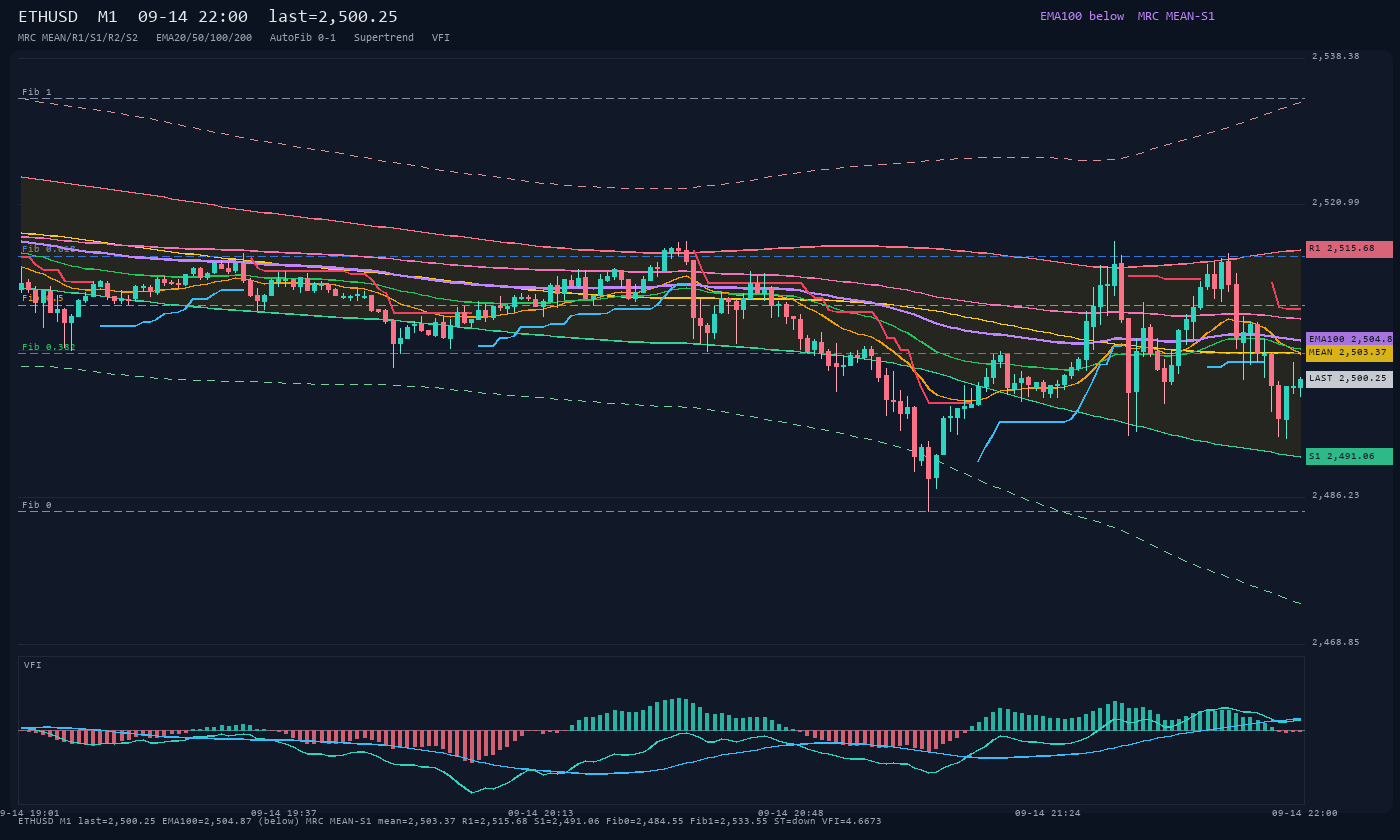
Task: Select the S1 2,491.06 price tag
Action: click(1349, 456)
